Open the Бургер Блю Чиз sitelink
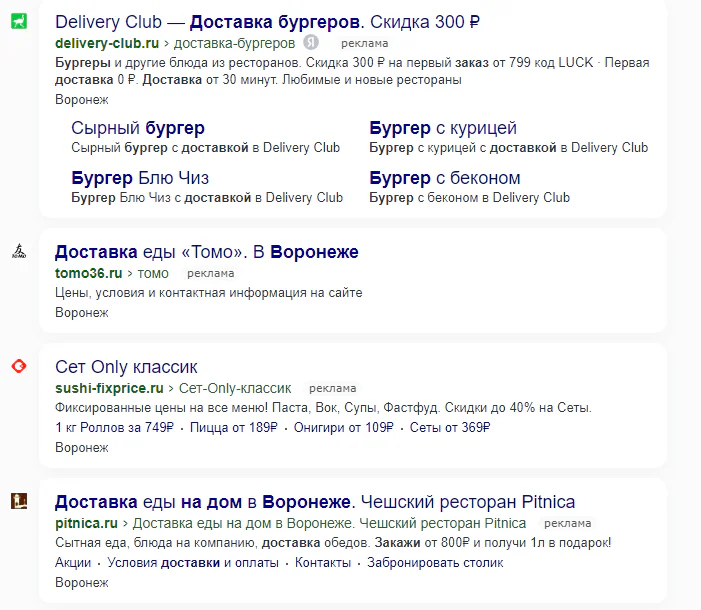Screen dimensions: 701x610 [x=140, y=178]
